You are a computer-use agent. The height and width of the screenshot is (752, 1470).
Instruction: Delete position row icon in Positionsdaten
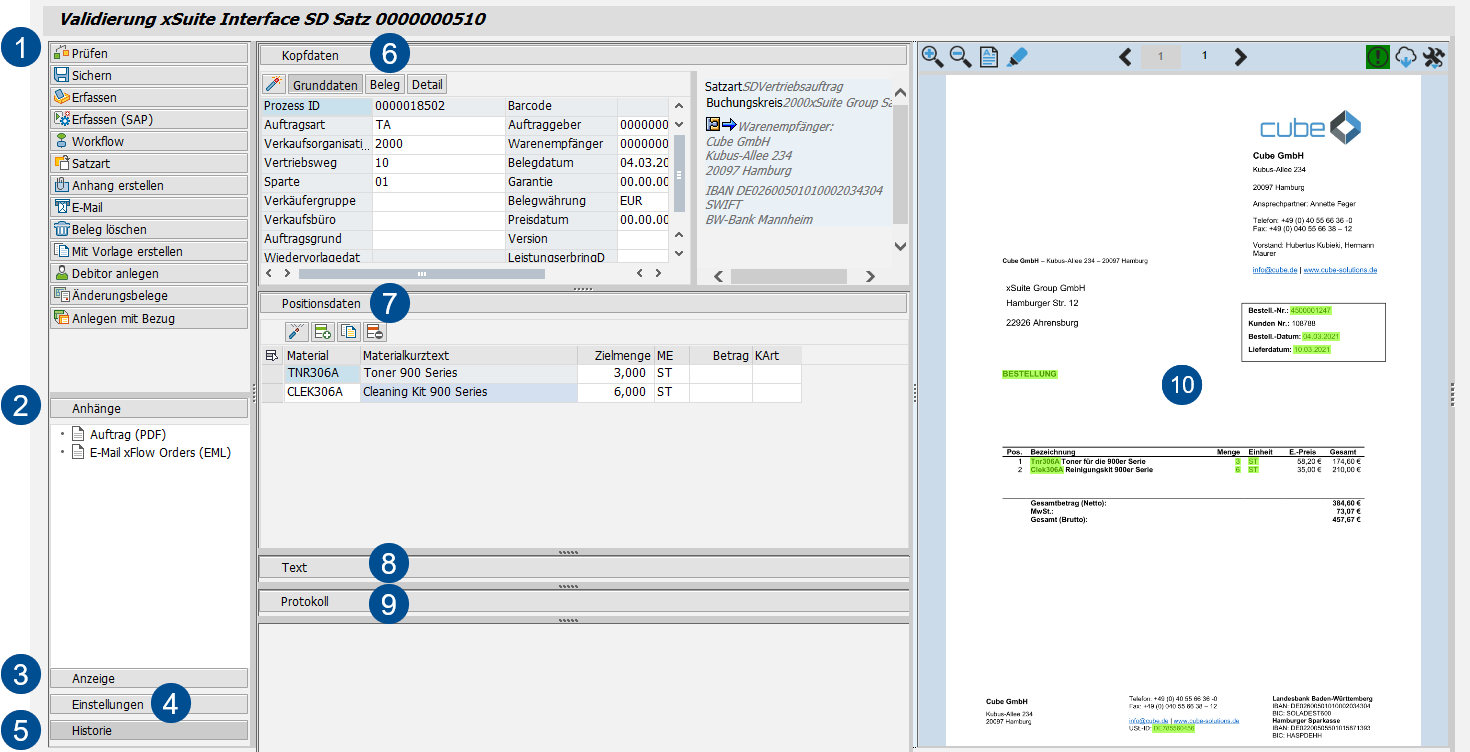(x=375, y=332)
